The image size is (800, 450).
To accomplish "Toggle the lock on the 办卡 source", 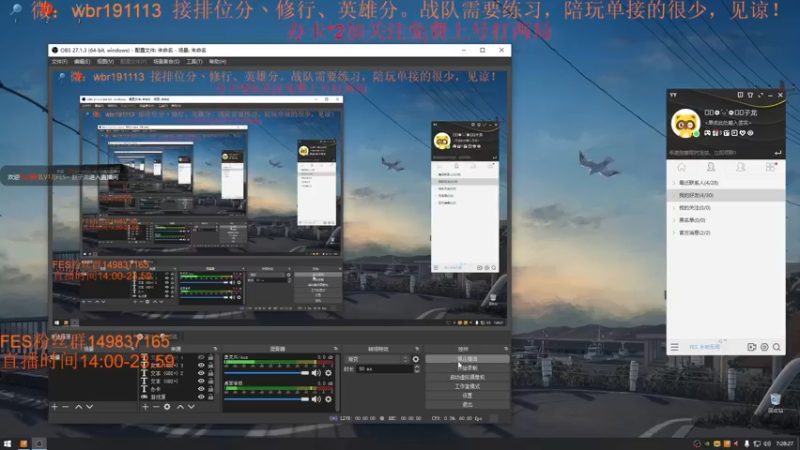I will pyautogui.click(x=210, y=389).
